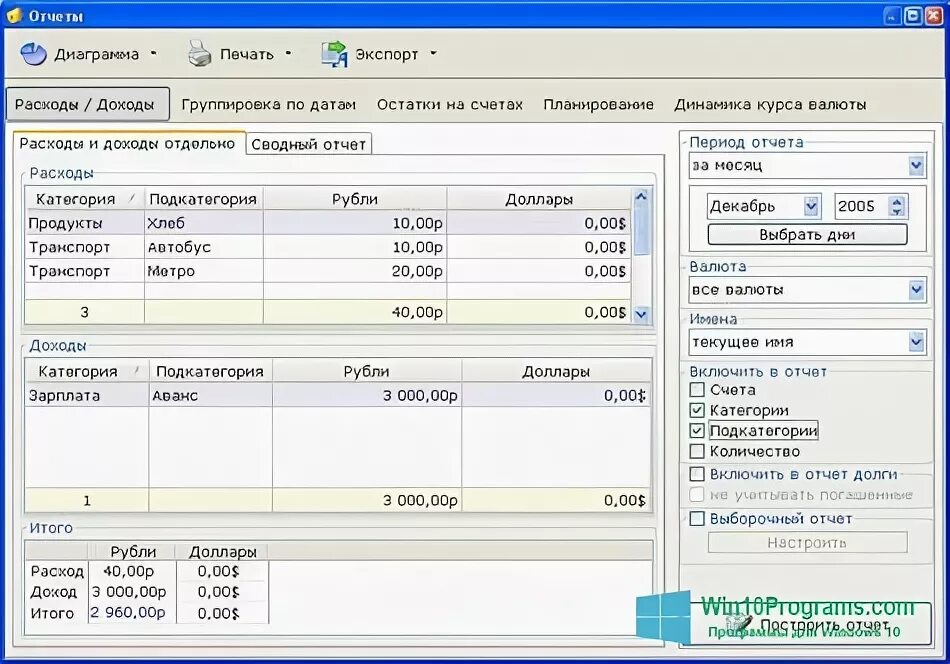Click expenses Доллары column header
Image resolution: width=950 pixels, height=664 pixels.
click(x=539, y=199)
